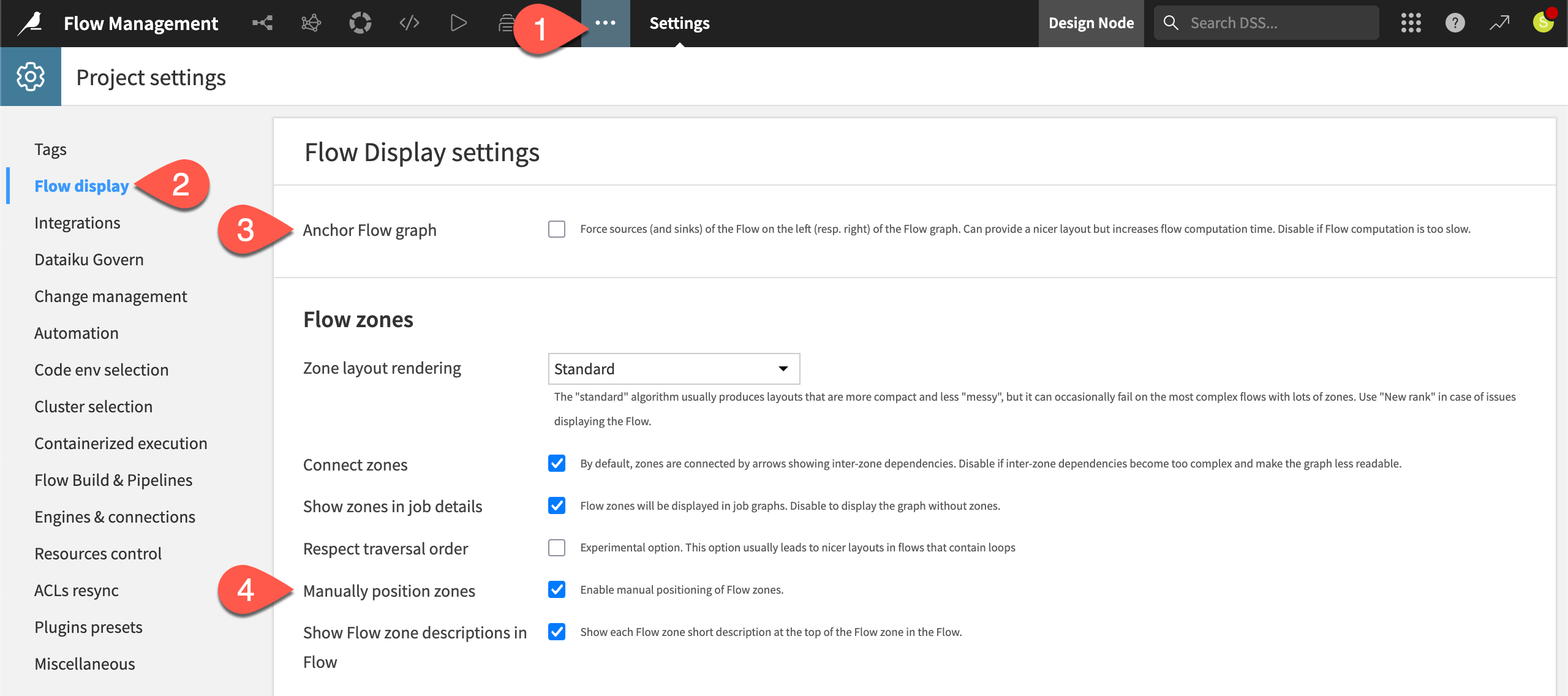This screenshot has width=1568, height=696.
Task: Click the help question mark icon
Action: click(1455, 23)
